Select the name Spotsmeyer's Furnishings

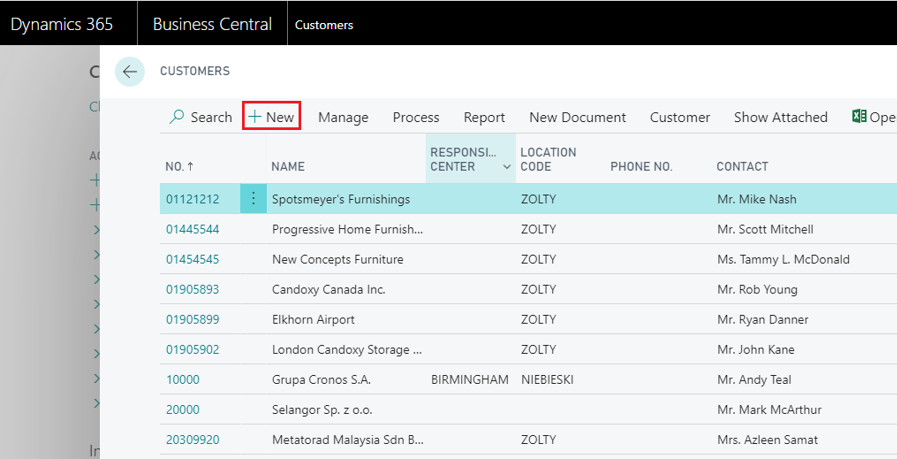341,199
